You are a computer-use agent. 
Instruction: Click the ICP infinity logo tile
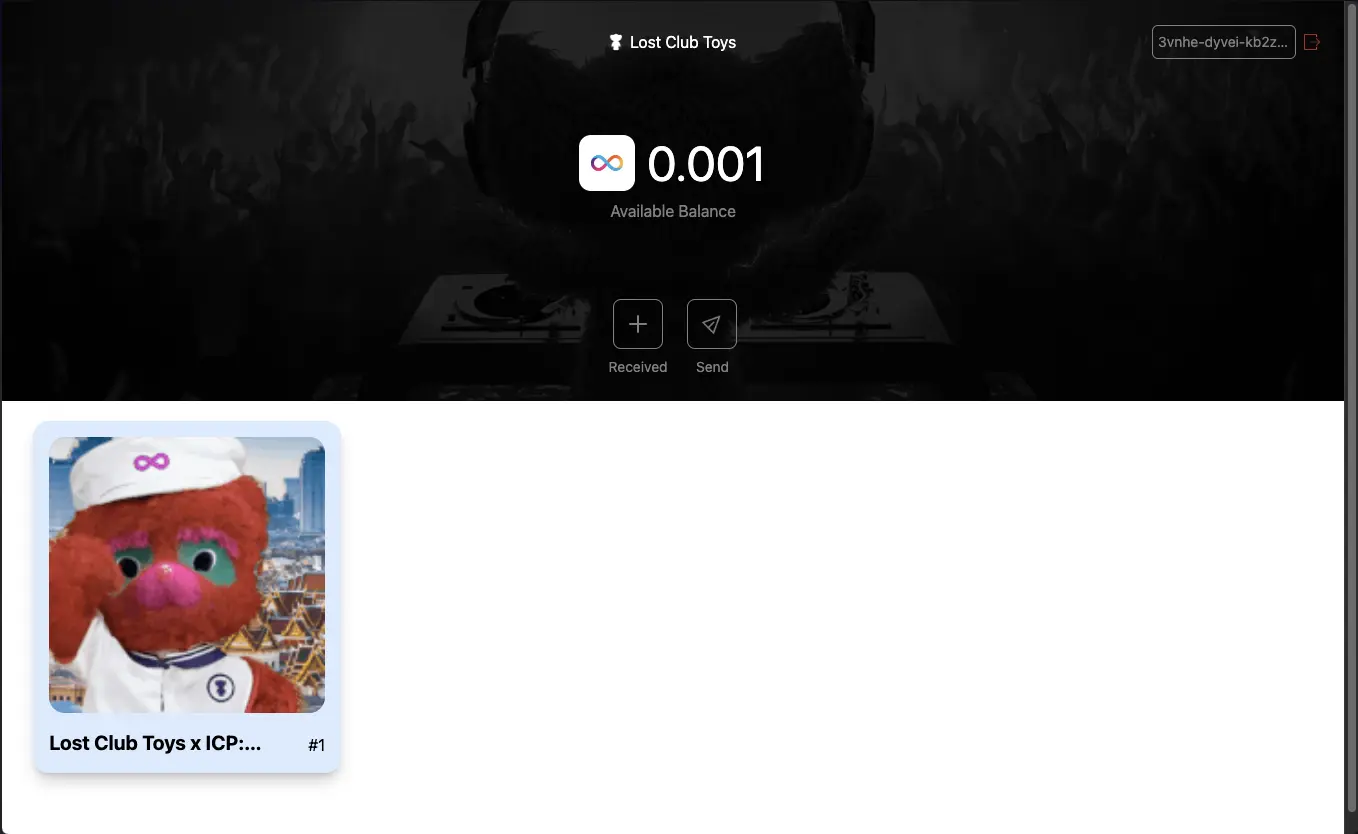click(x=607, y=163)
